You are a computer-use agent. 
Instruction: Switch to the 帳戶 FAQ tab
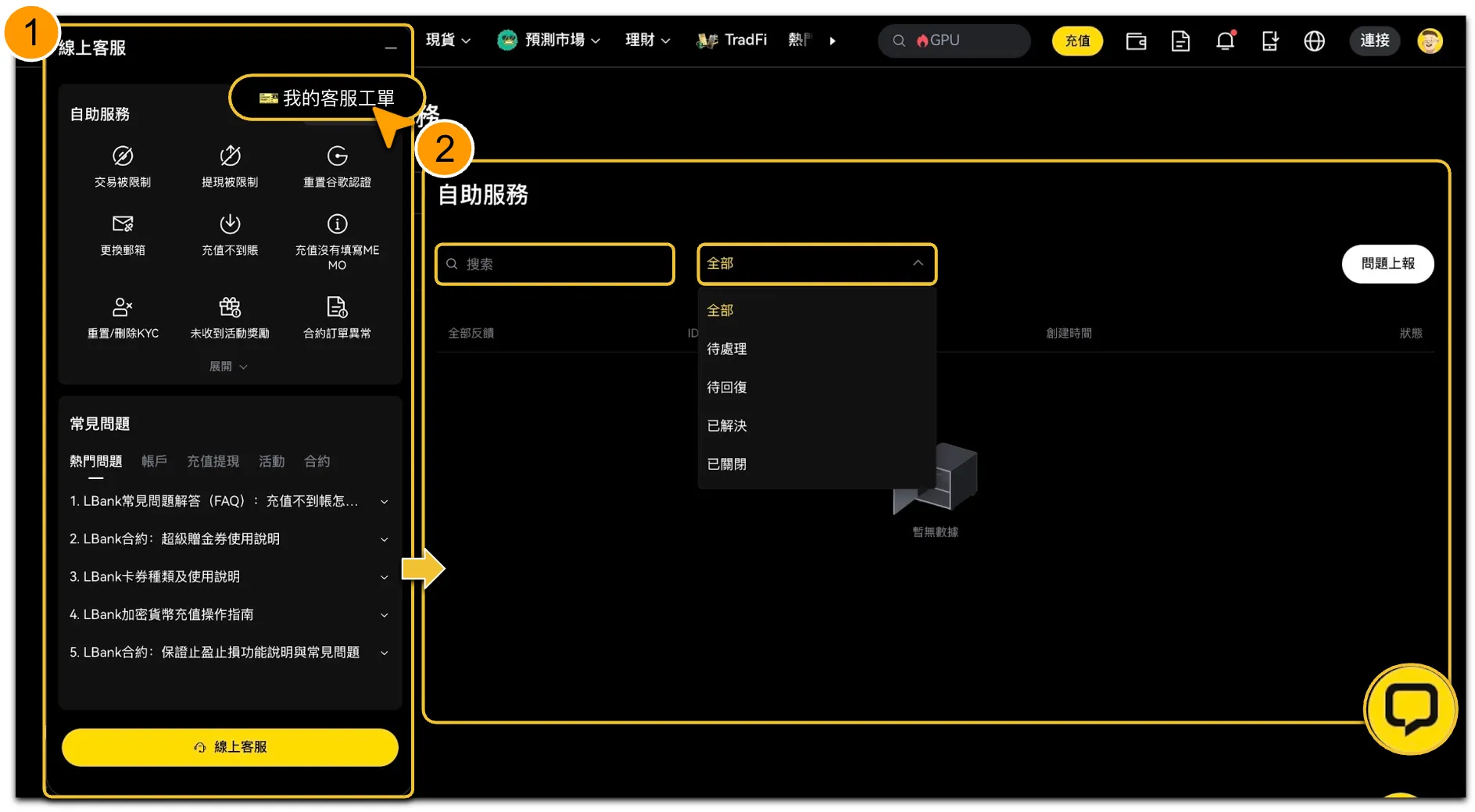point(154,461)
